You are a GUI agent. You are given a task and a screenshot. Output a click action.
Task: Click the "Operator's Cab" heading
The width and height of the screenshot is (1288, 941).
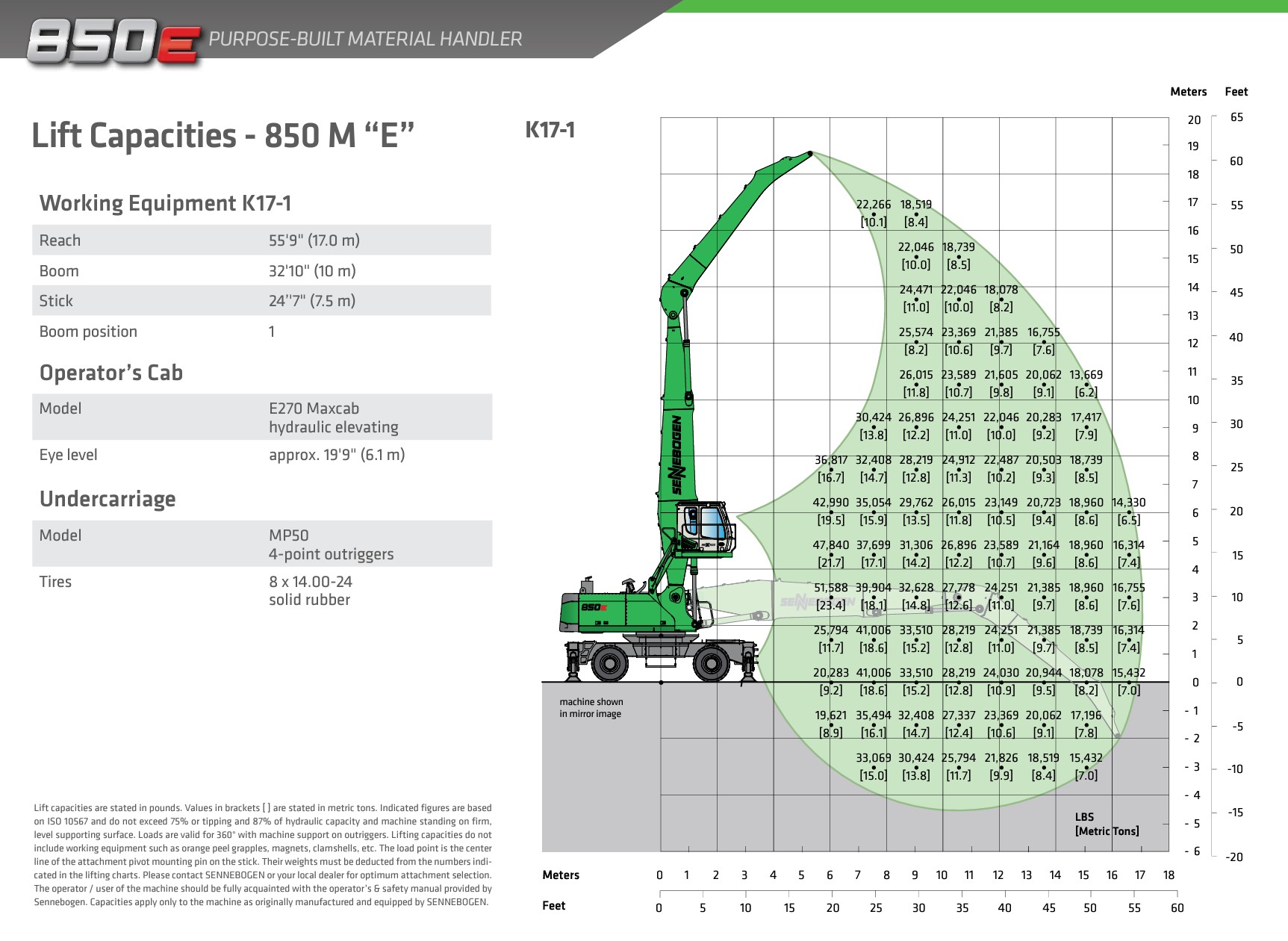(x=111, y=373)
